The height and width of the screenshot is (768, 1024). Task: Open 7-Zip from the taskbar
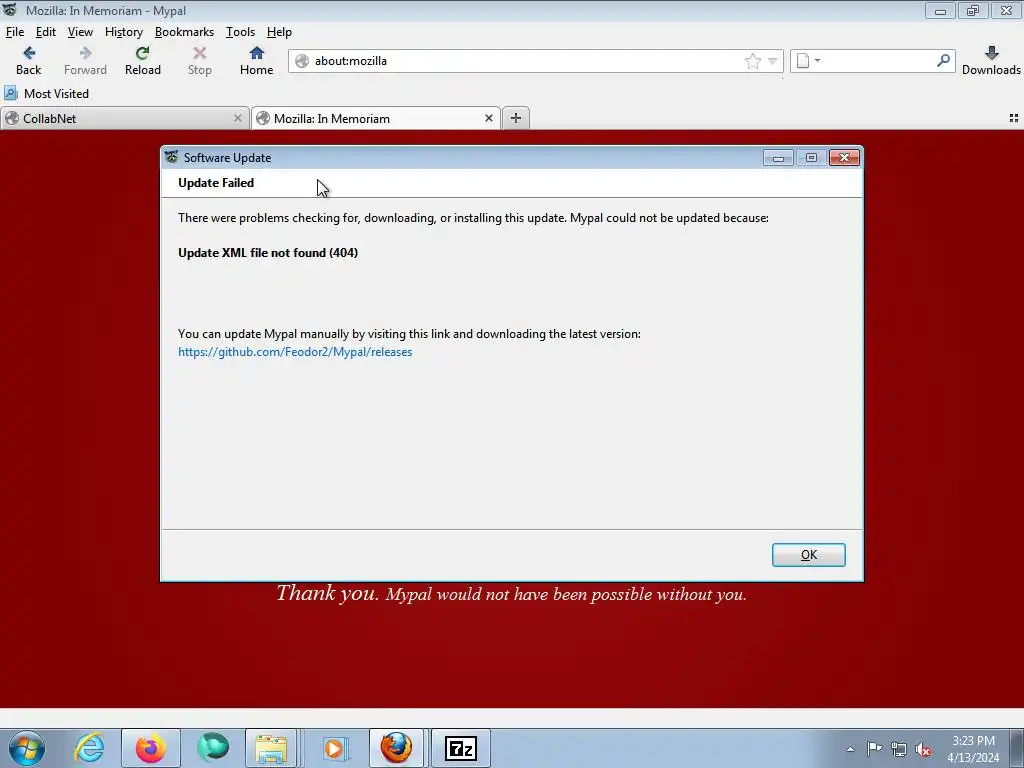pyautogui.click(x=460, y=748)
